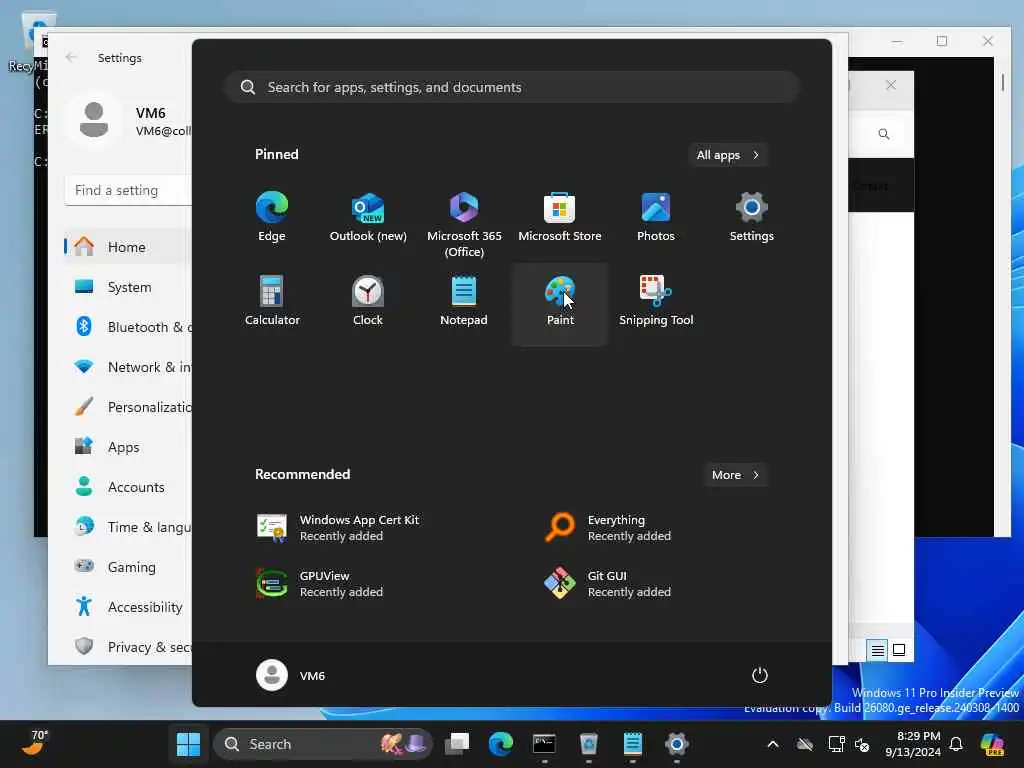This screenshot has height=768, width=1024.
Task: Launch GPUView recently added app
Action: click(320, 584)
